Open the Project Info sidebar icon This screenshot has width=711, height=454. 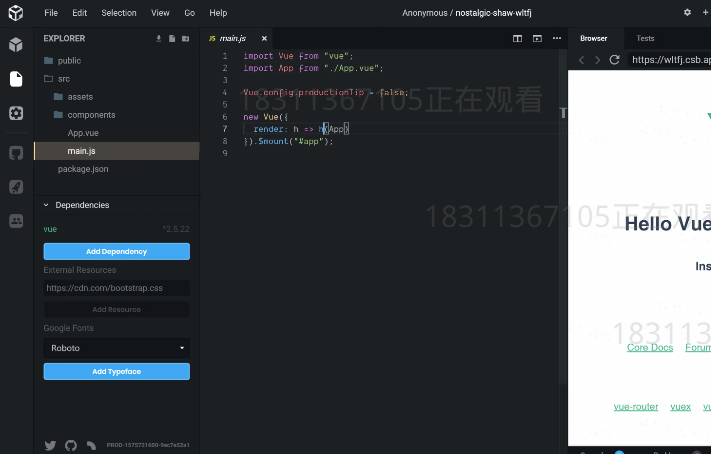[x=16, y=44]
